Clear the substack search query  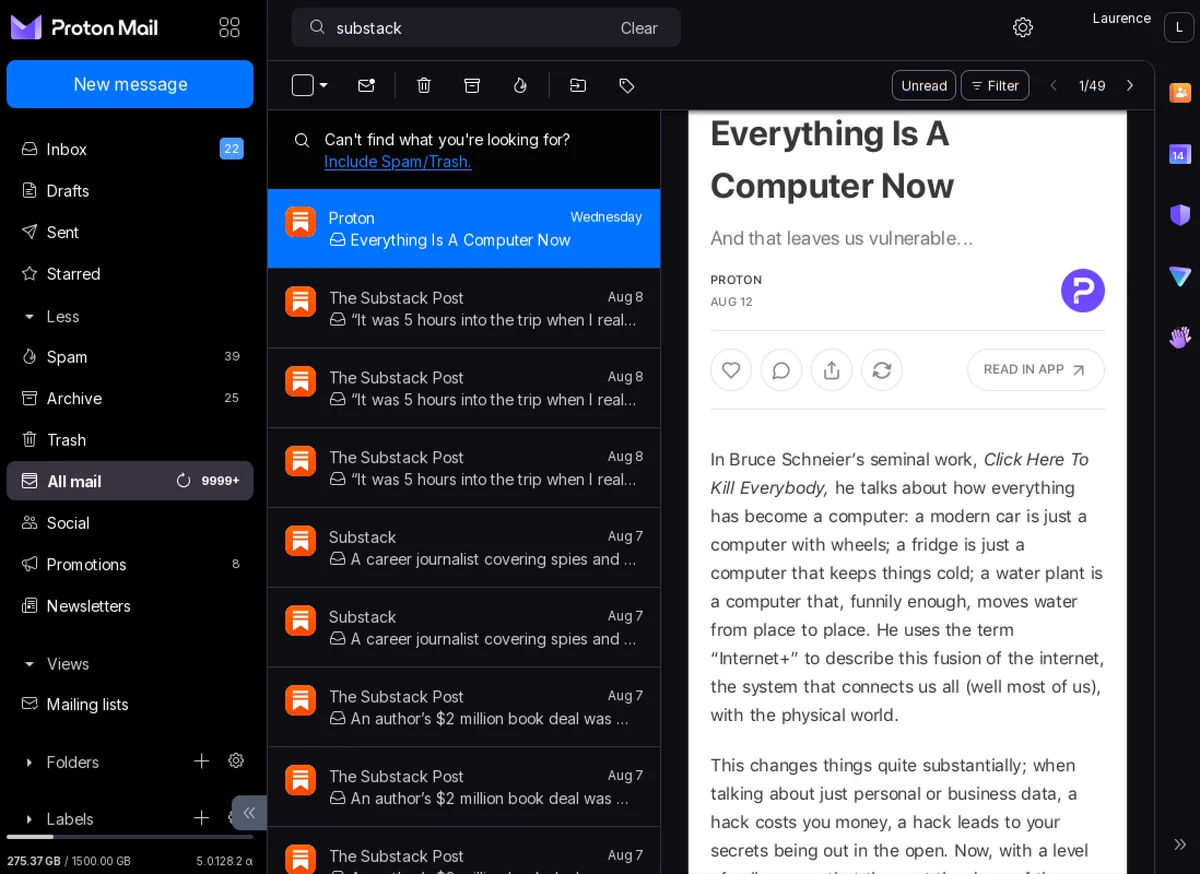639,28
